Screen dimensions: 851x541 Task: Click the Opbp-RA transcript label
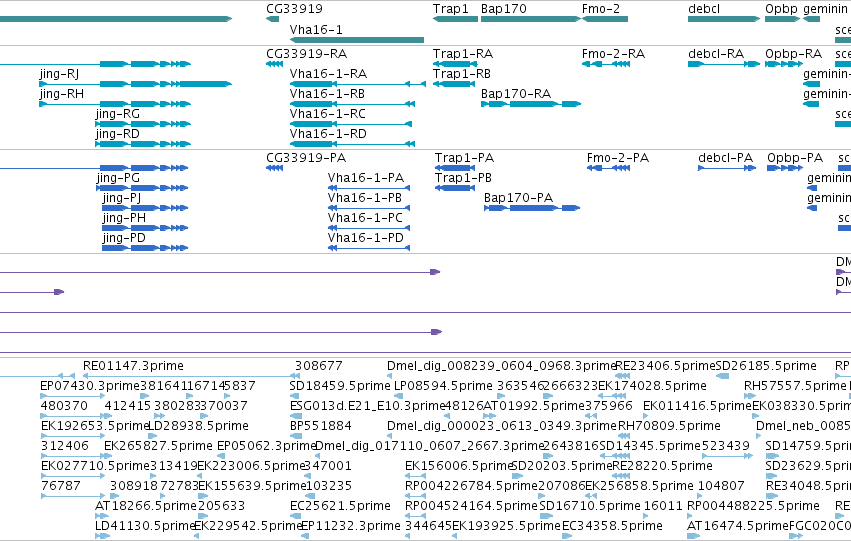click(793, 54)
